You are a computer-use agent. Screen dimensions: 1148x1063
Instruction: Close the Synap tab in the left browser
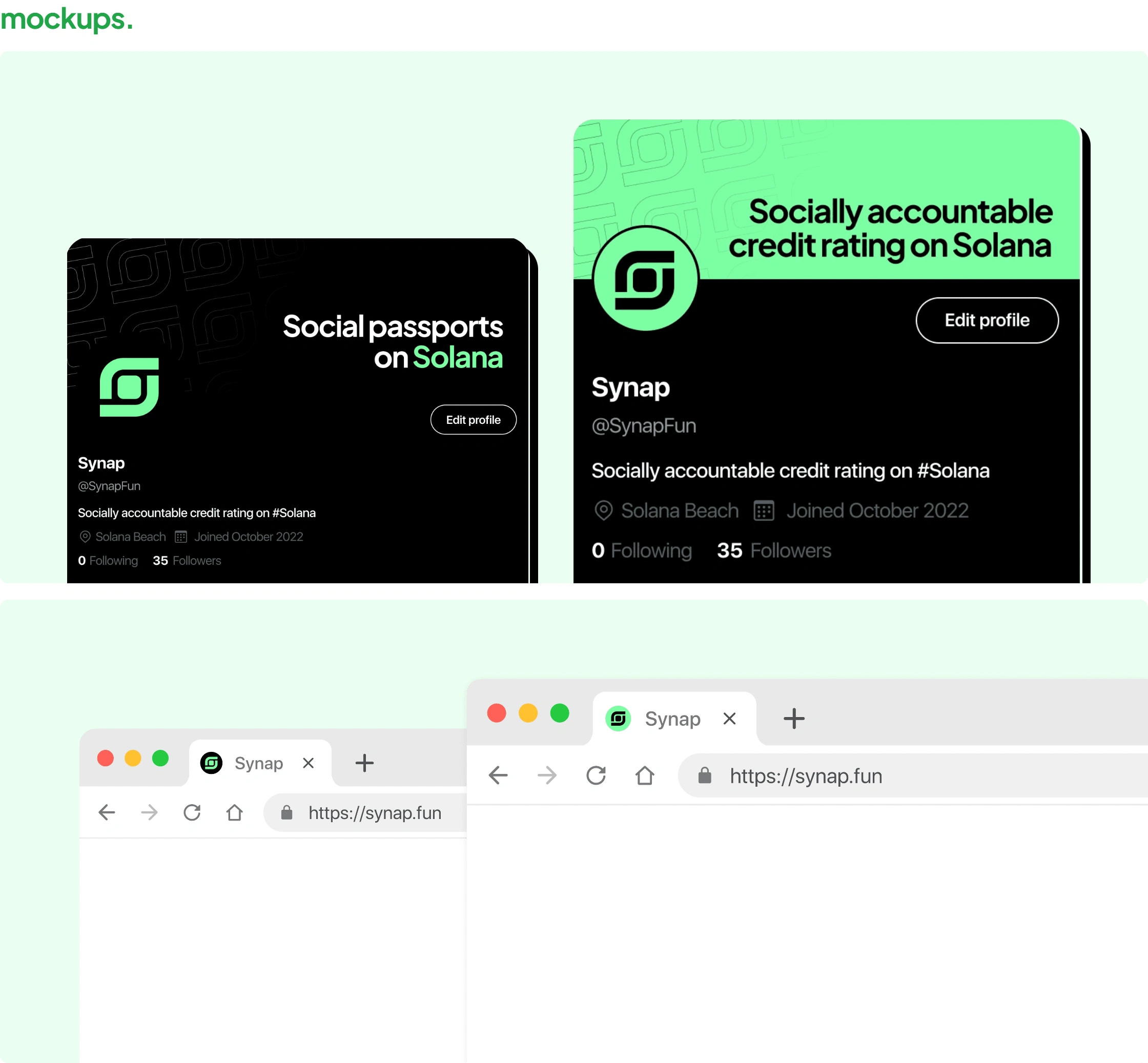(x=309, y=763)
